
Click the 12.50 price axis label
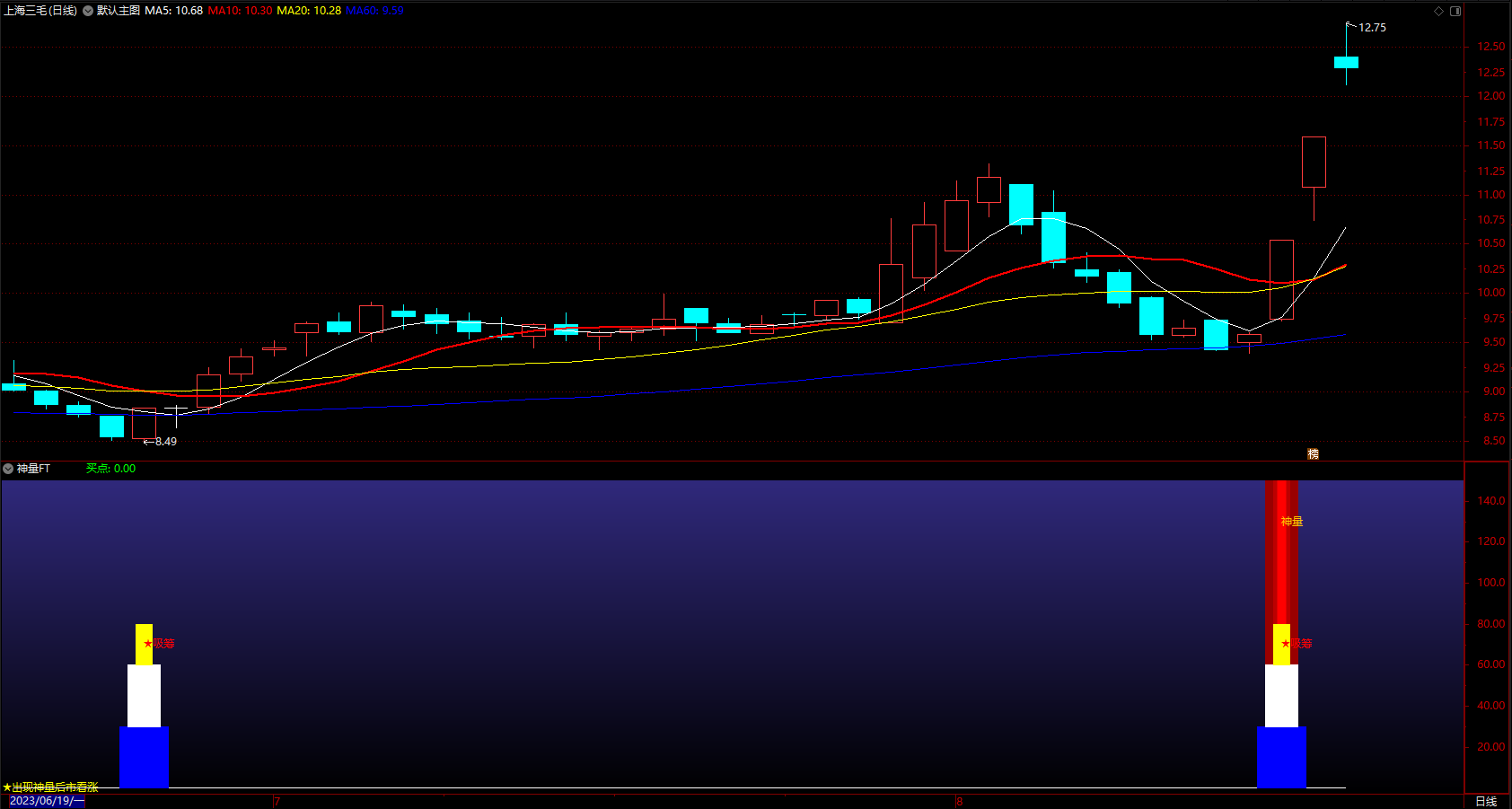click(x=1491, y=47)
